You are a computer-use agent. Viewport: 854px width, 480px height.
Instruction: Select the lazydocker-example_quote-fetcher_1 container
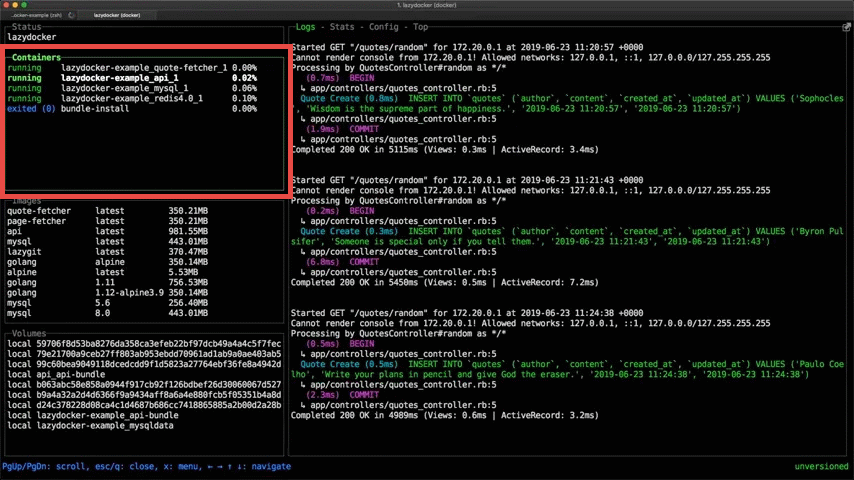pyautogui.click(x=143, y=67)
